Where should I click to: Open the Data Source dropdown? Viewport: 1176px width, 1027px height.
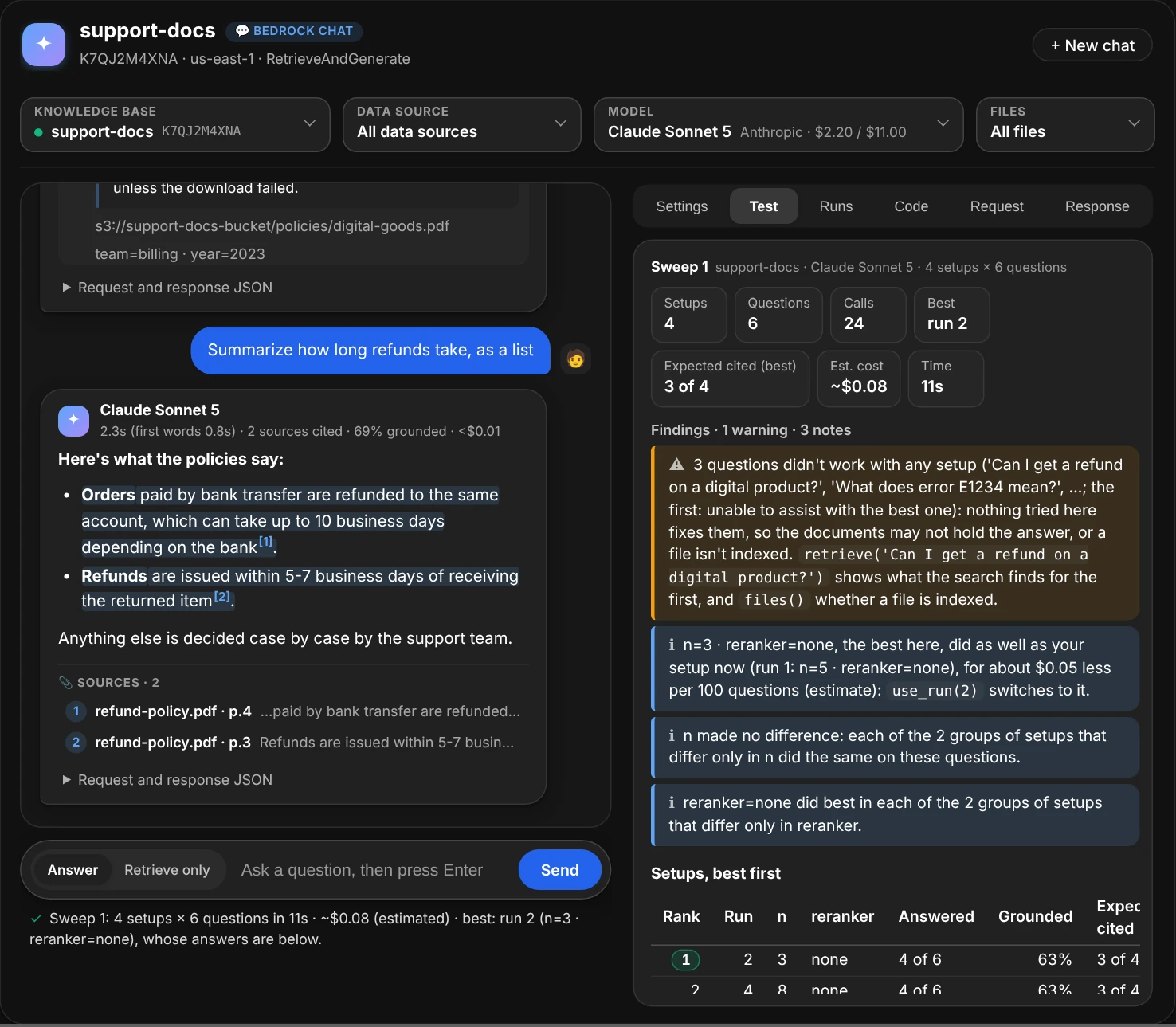point(462,124)
